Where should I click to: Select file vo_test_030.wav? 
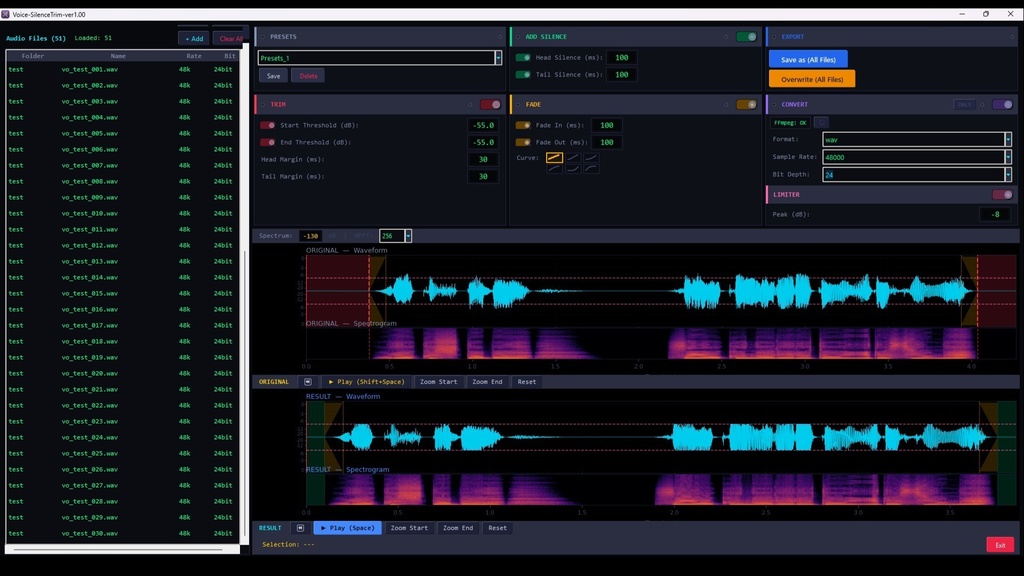121,534
